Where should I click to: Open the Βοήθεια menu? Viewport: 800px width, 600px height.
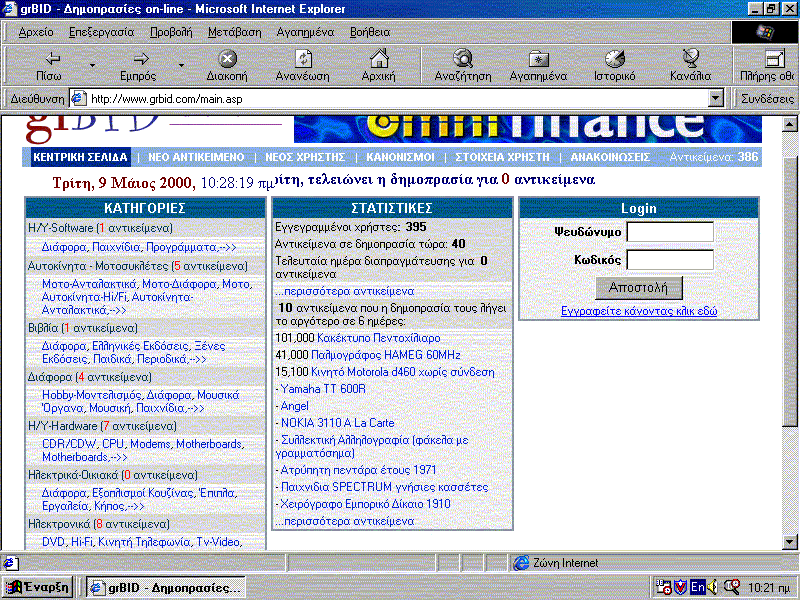[370, 32]
